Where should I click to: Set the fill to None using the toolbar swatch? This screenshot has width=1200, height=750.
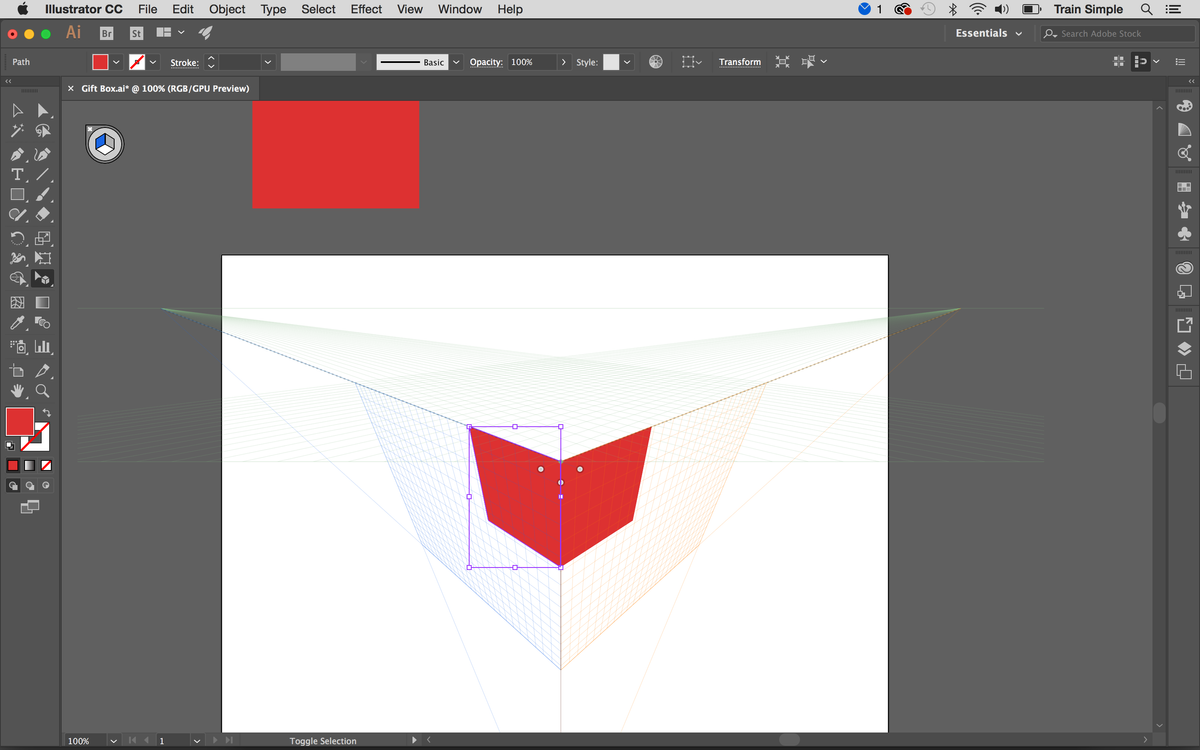pos(46,466)
